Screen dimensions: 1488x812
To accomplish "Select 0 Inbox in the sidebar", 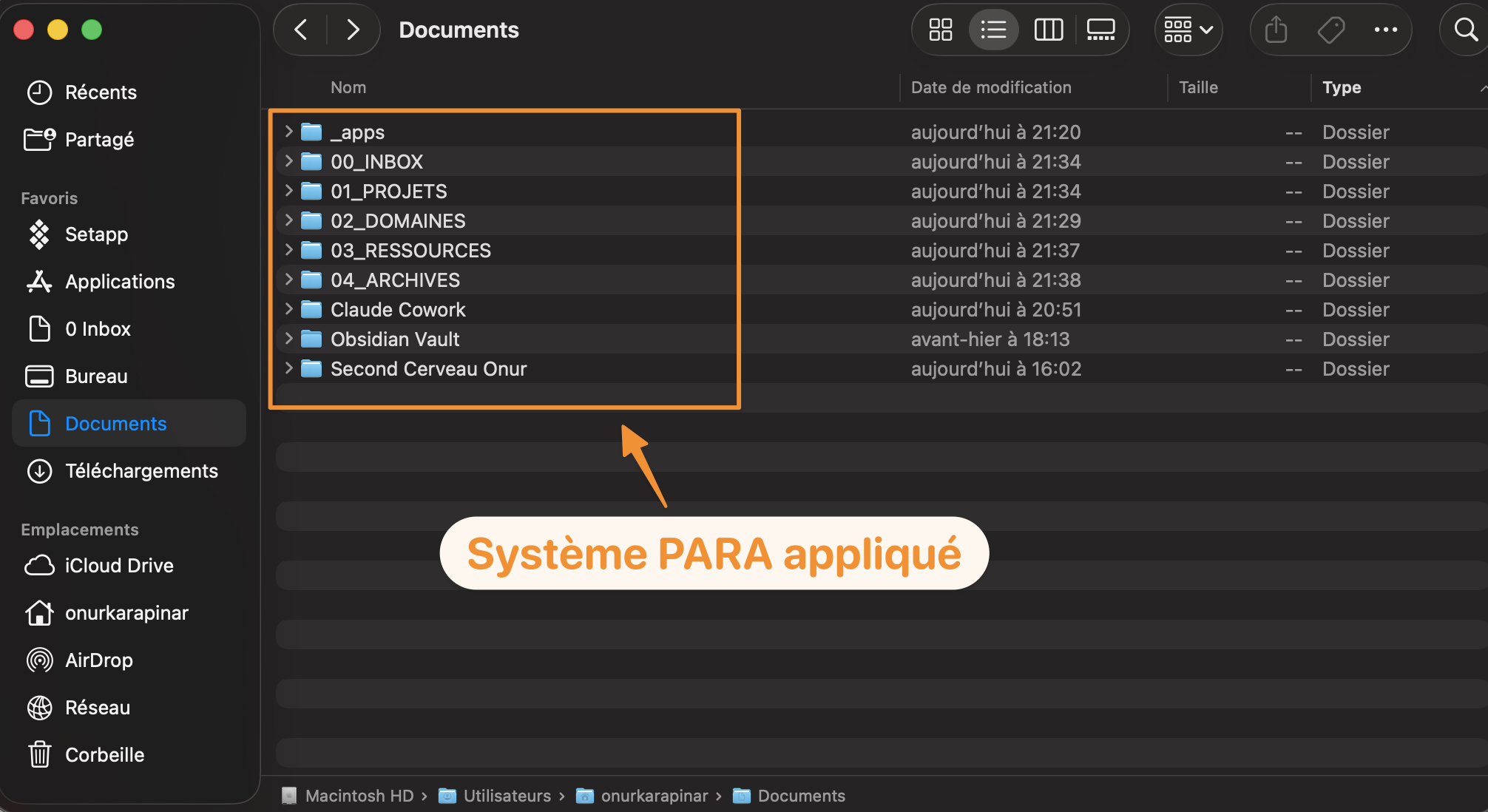I will pos(129,329).
